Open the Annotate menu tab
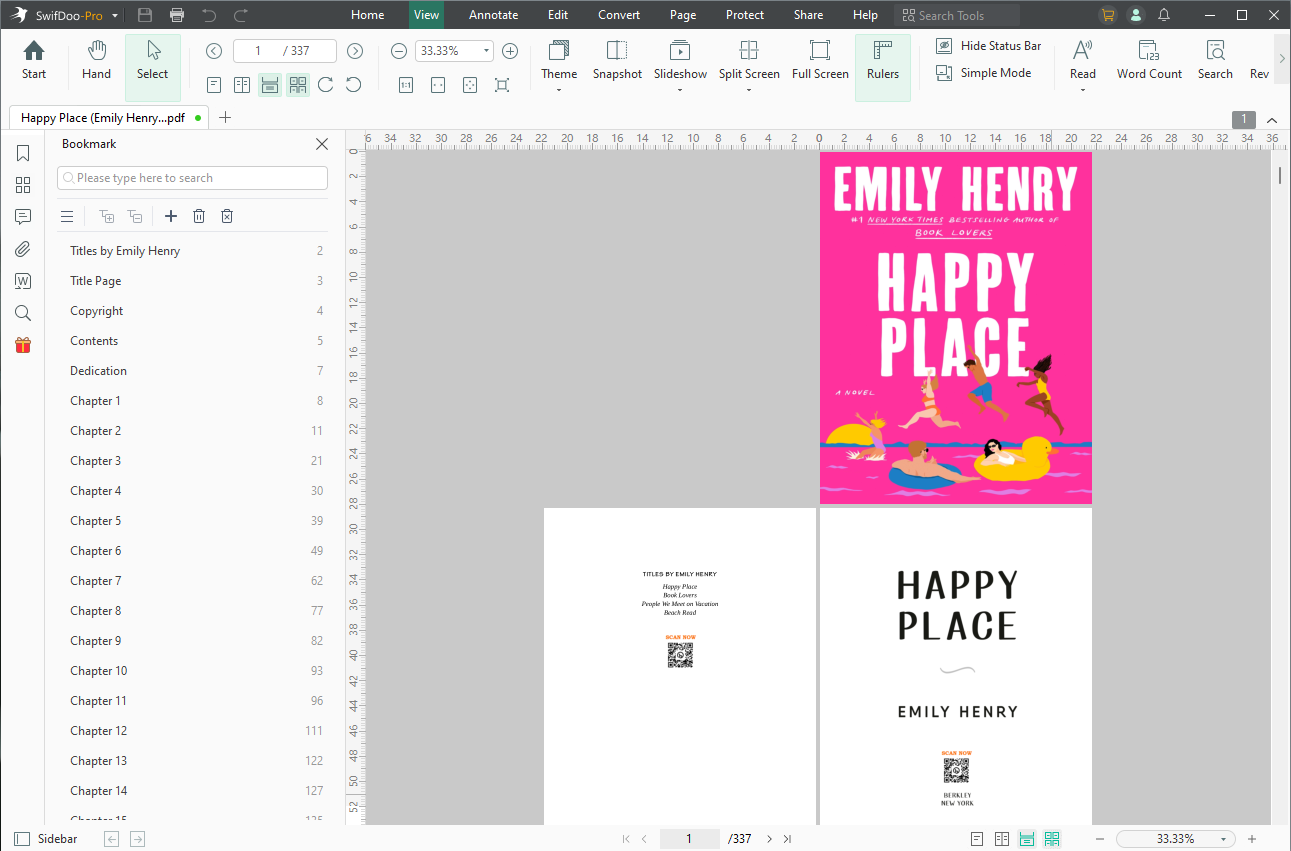The width and height of the screenshot is (1291, 851). pyautogui.click(x=494, y=15)
